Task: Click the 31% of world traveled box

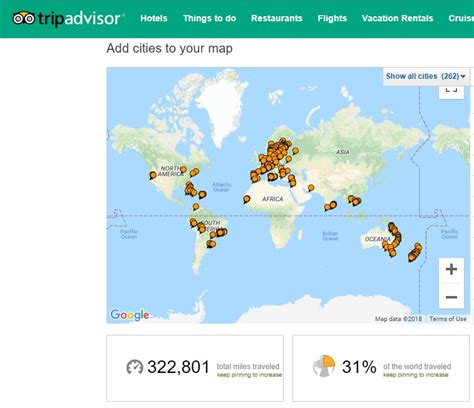Action: 381,368
